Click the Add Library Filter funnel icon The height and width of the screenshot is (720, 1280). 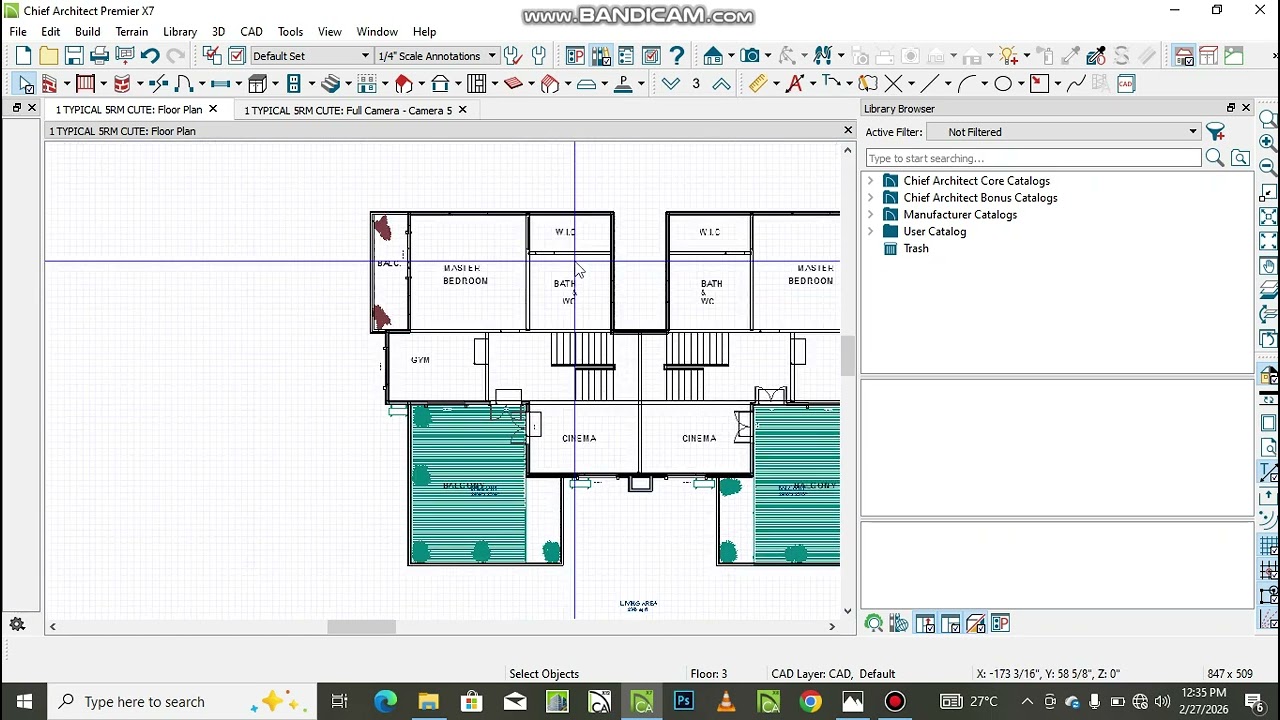click(x=1215, y=132)
